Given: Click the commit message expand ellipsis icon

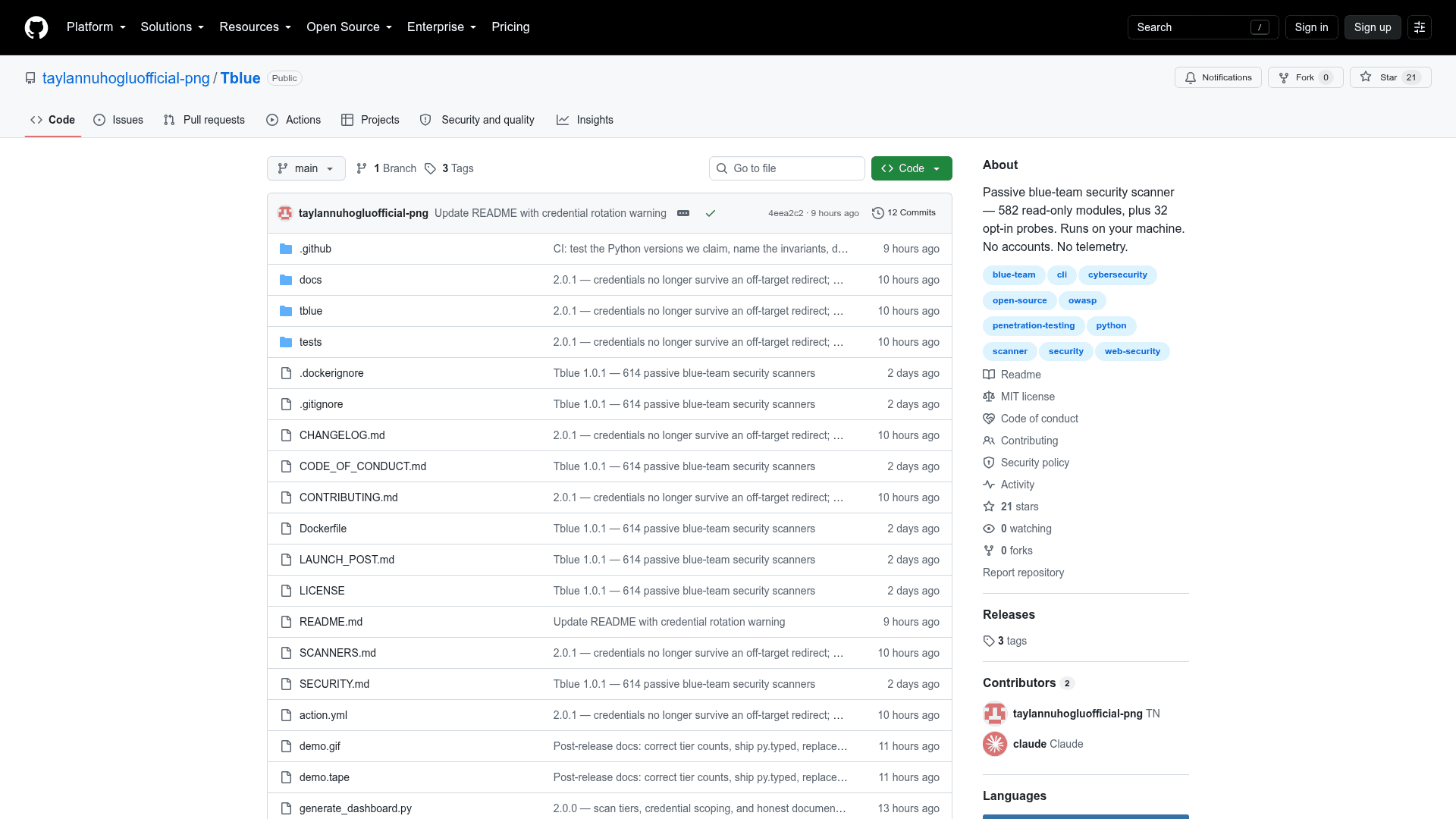Looking at the screenshot, I should point(683,213).
